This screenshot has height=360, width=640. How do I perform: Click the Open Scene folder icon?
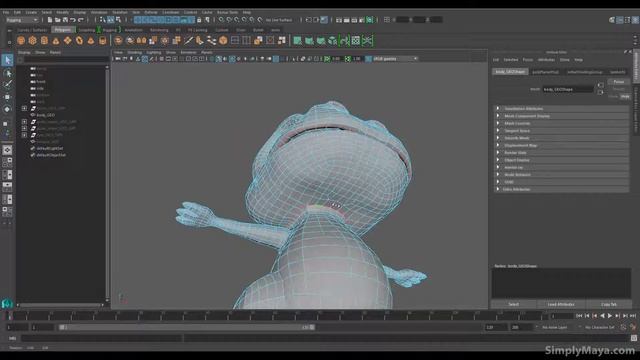pyautogui.click(x=58, y=20)
